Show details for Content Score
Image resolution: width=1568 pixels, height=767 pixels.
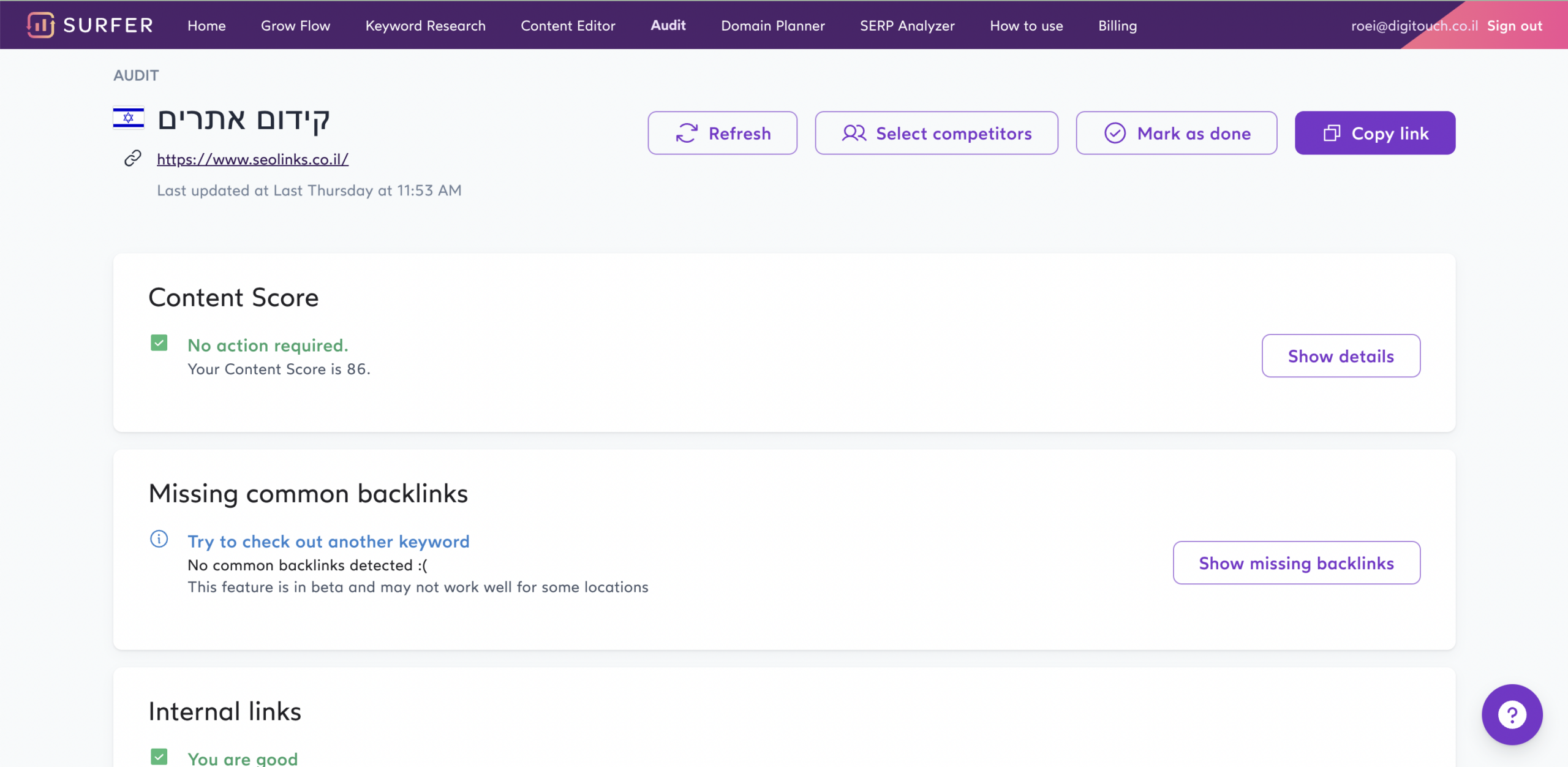(1341, 356)
